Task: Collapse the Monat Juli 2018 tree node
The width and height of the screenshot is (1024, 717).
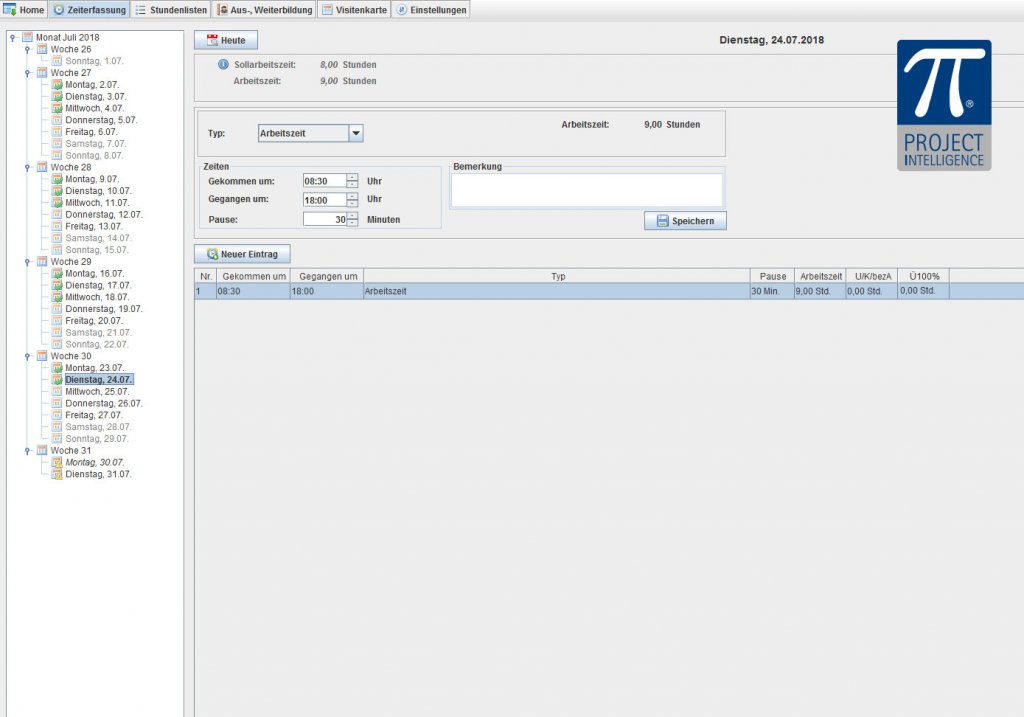Action: pos(12,38)
